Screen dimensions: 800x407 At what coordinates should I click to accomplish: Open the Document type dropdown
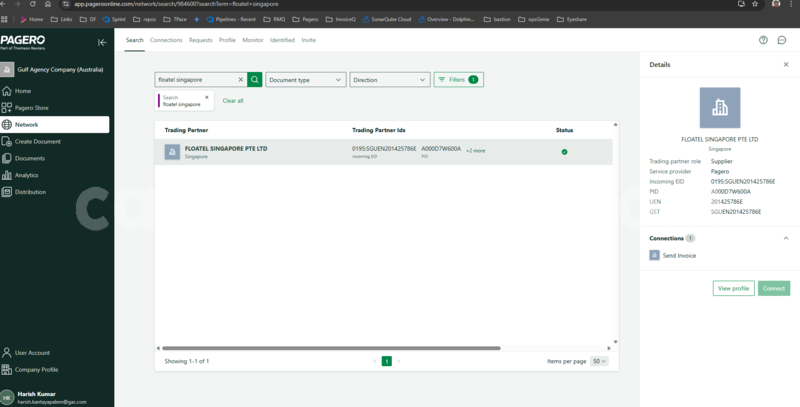coord(306,80)
